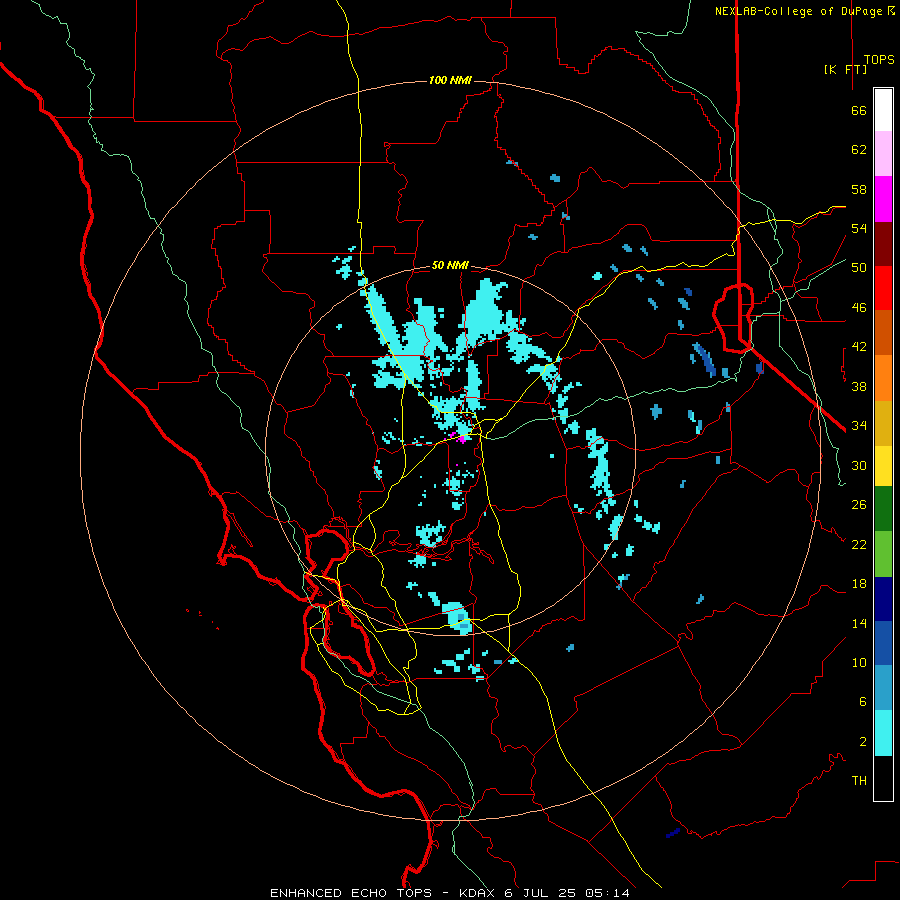Viewport: 900px width, 900px height.
Task: Click the legend value 54
Action: [859, 228]
